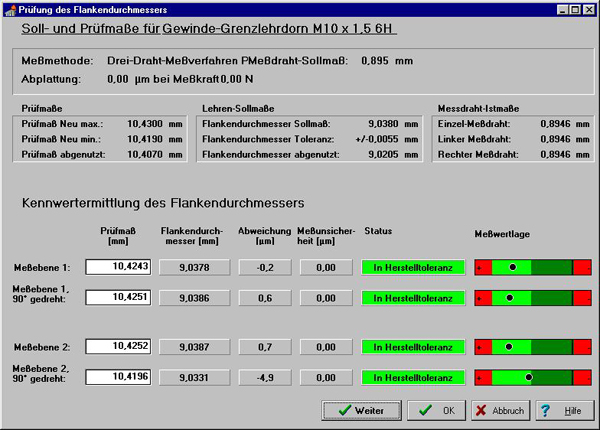
Task: Click Meßebene 1 status In Herstelltoleranz
Action: click(413, 267)
